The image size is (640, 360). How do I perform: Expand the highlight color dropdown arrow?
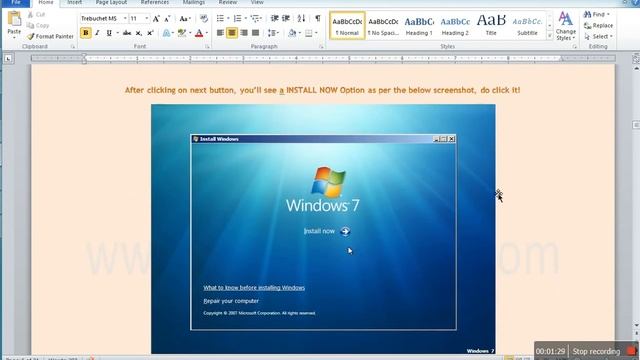pos(190,33)
